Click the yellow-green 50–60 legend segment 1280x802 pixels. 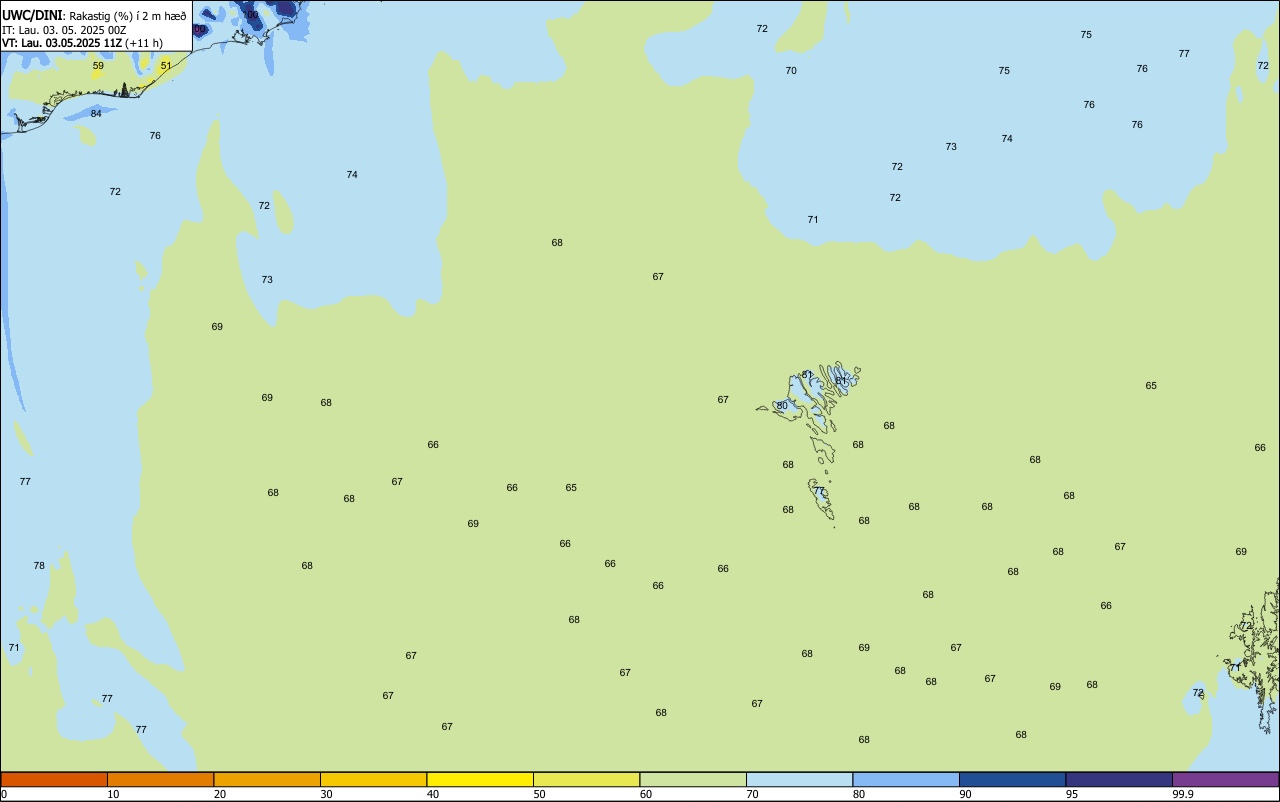coord(586,779)
